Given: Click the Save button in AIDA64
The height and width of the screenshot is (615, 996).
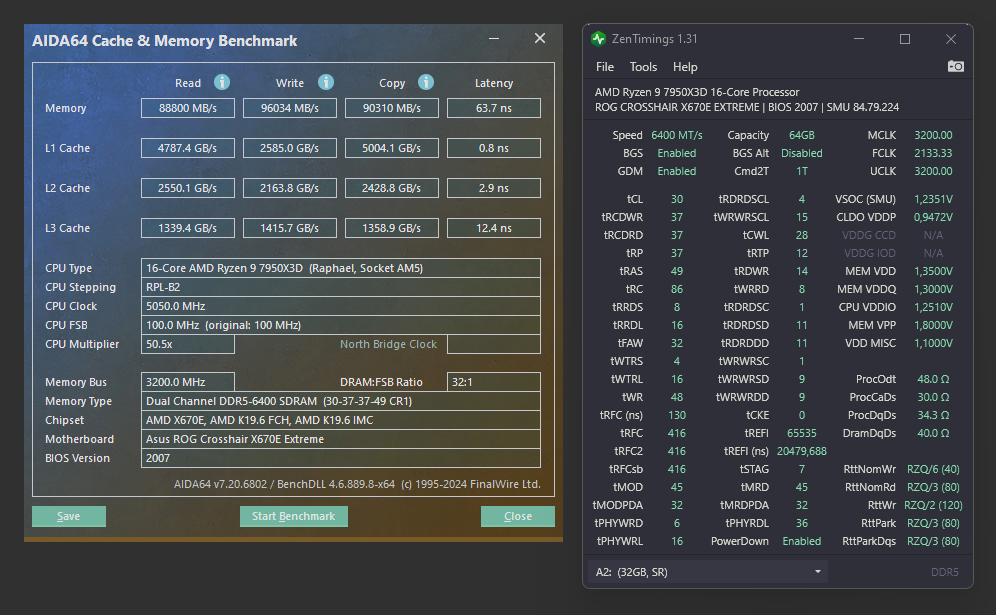Looking at the screenshot, I should [69, 516].
